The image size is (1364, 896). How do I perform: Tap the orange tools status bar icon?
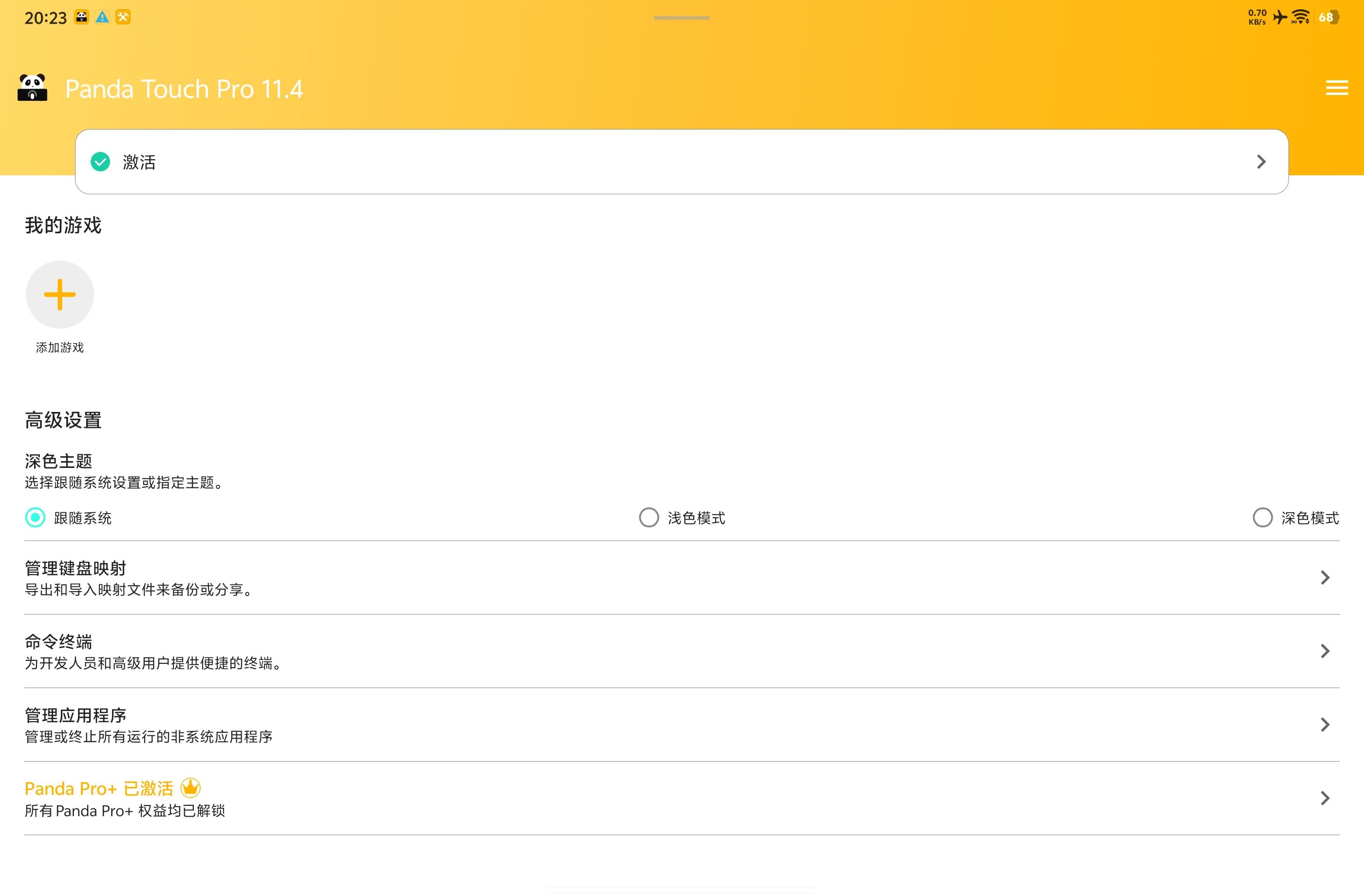[x=123, y=17]
